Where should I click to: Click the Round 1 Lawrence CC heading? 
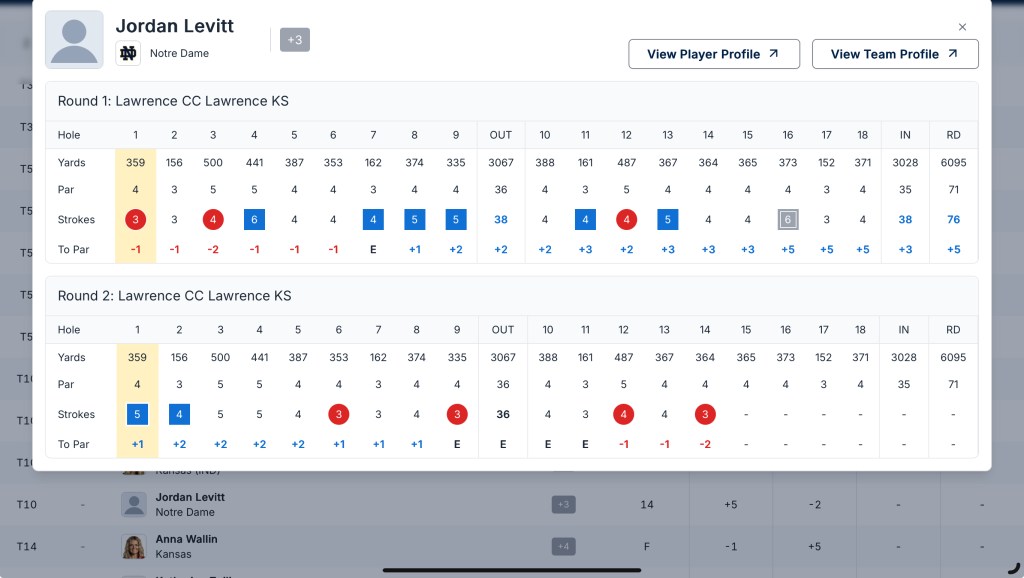click(x=173, y=101)
